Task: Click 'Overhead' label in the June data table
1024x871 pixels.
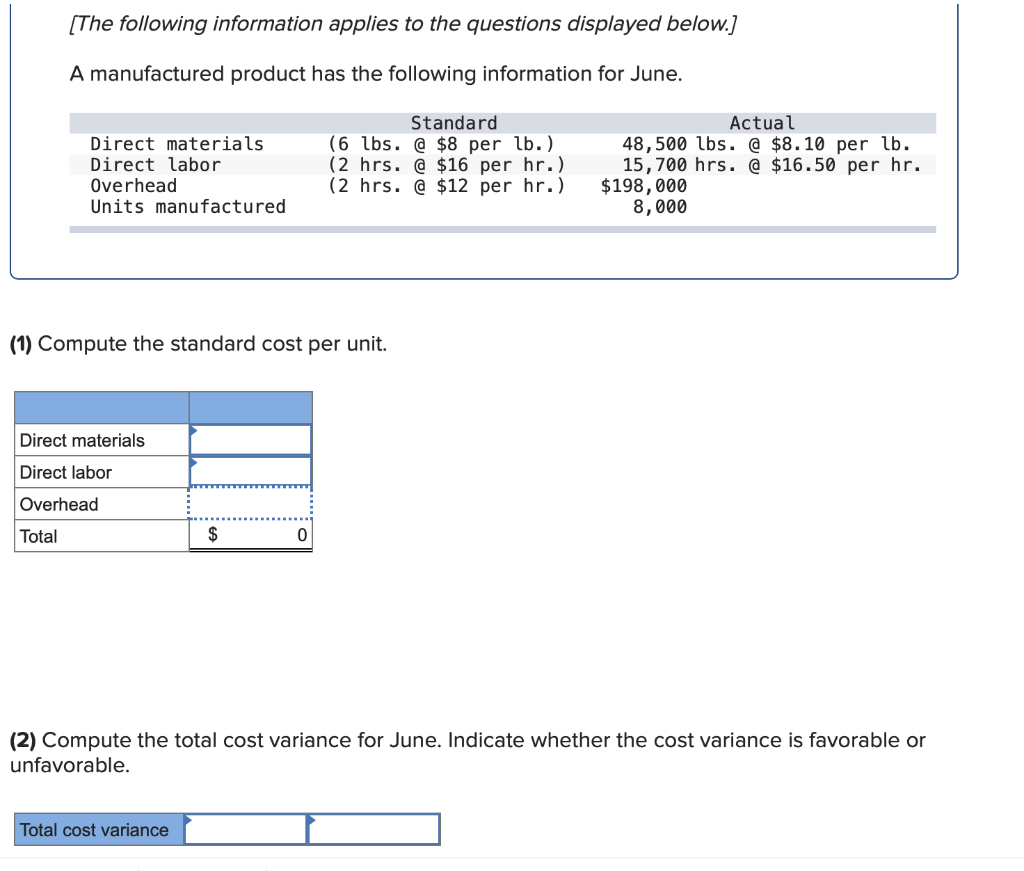Action: [133, 185]
